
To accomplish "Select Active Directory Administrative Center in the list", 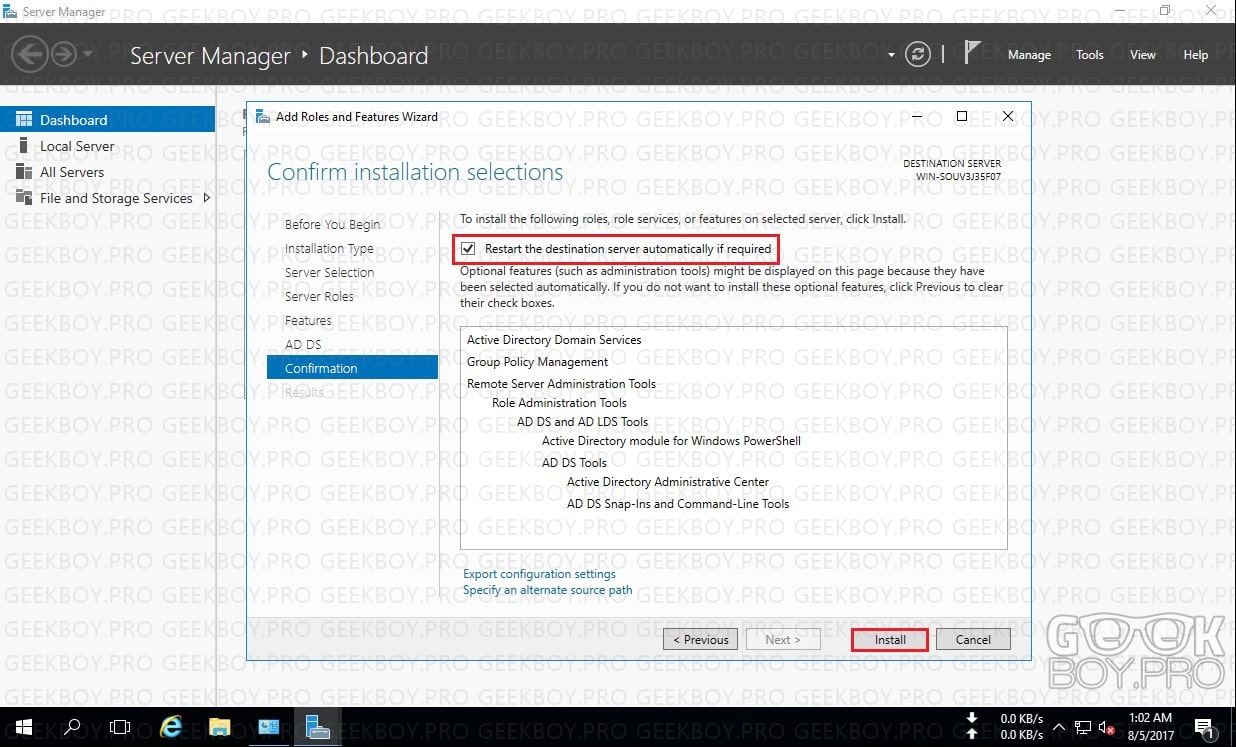I will (668, 482).
